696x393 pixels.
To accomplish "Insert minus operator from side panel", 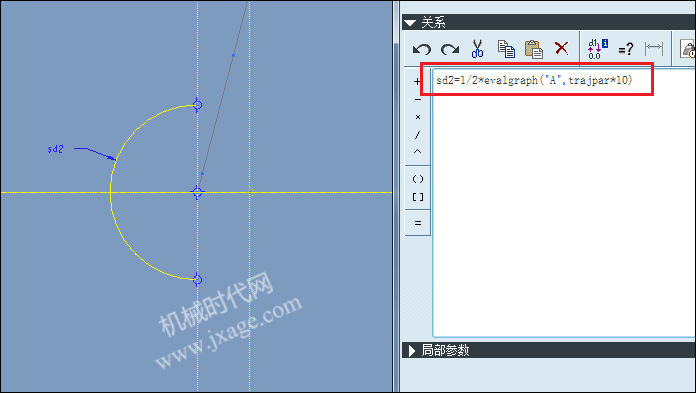I will 418,99.
